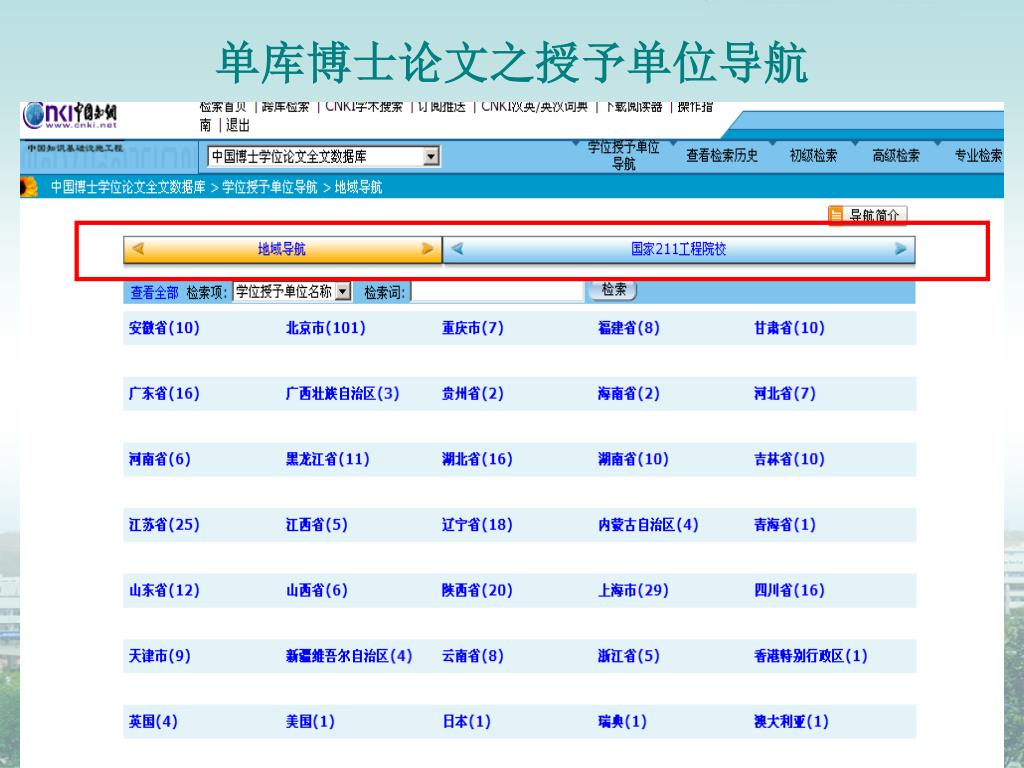
Task: Open the 浙江省(5) link
Action: pyautogui.click(x=629, y=656)
